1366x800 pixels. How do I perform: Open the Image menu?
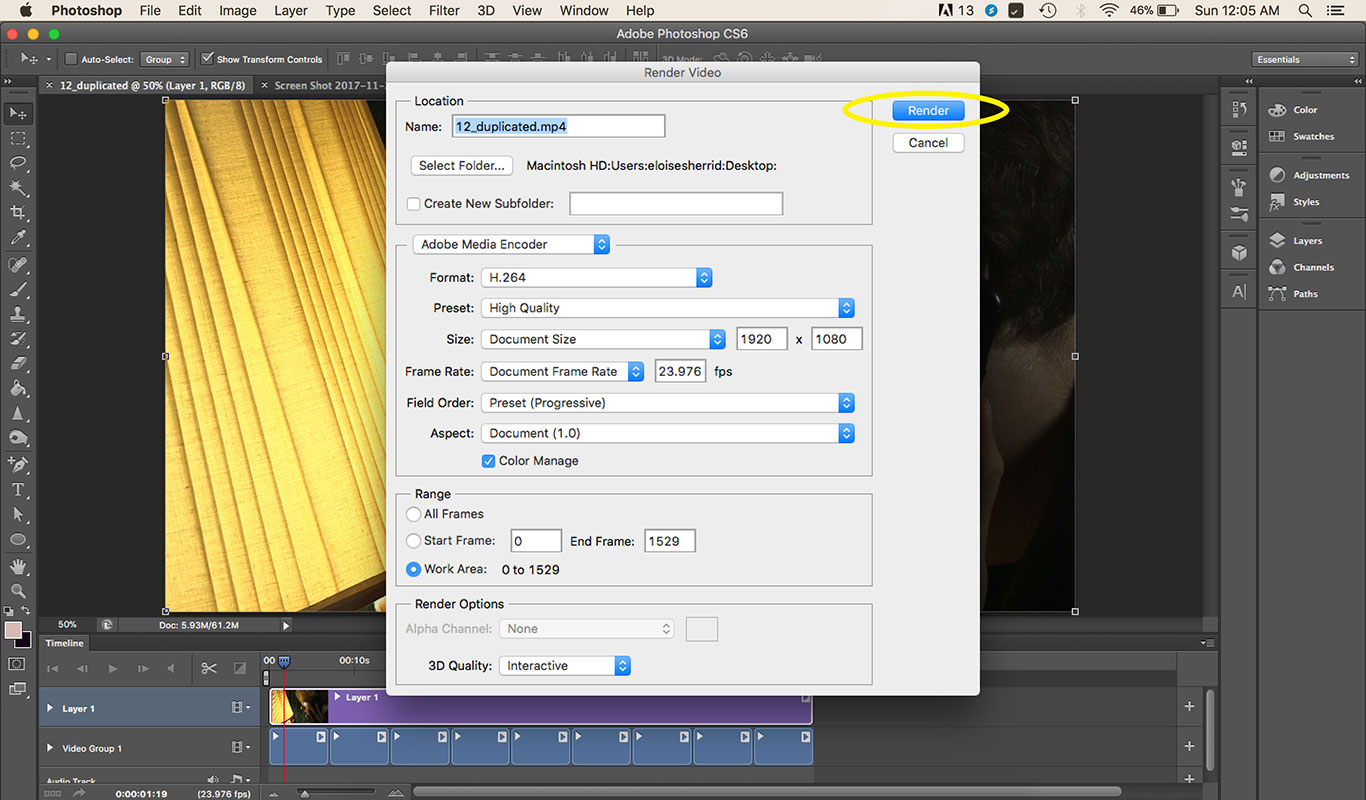[237, 10]
